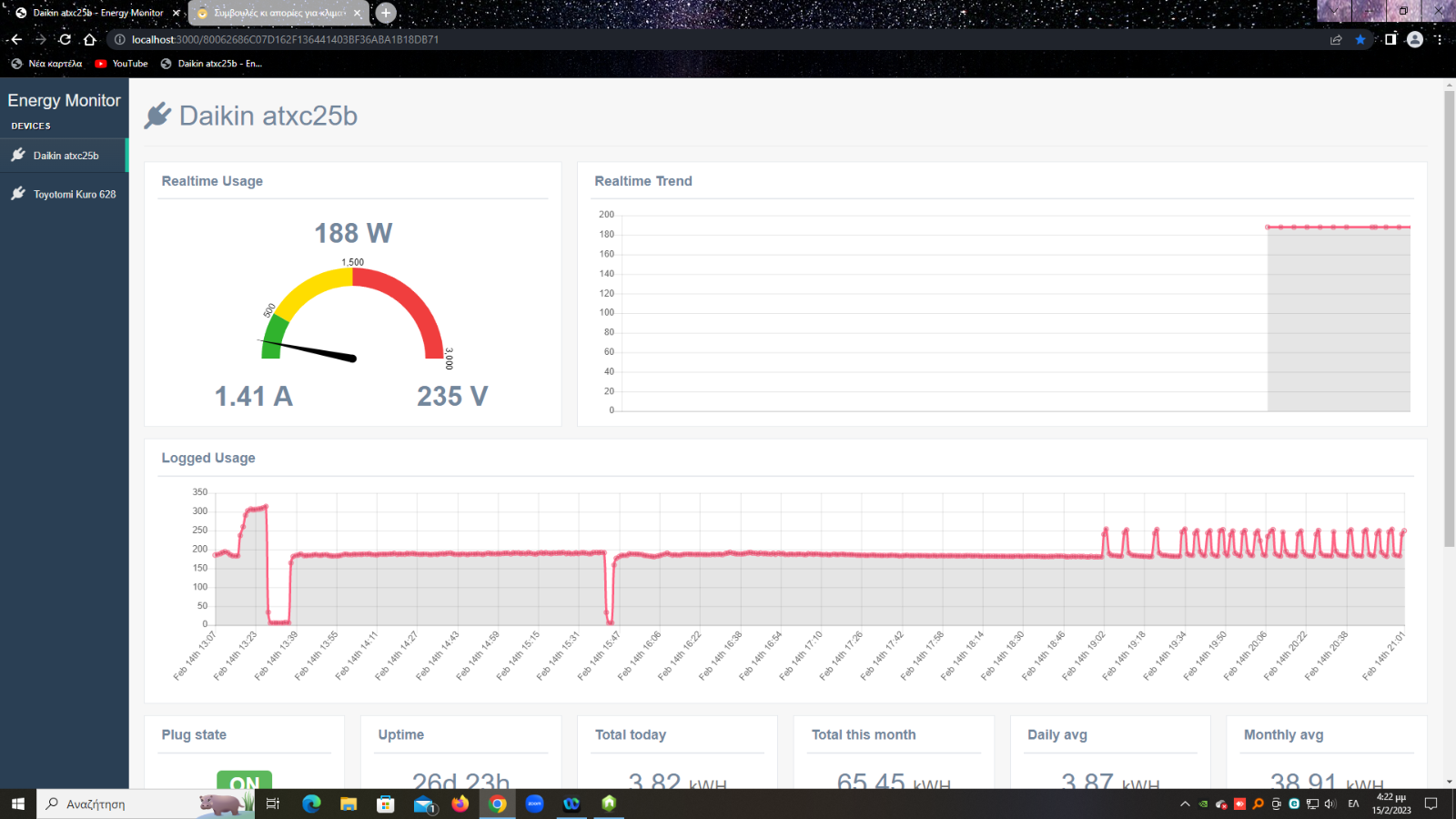Click the Realtime Trend heading
The height and width of the screenshot is (819, 1456).
[x=643, y=181]
